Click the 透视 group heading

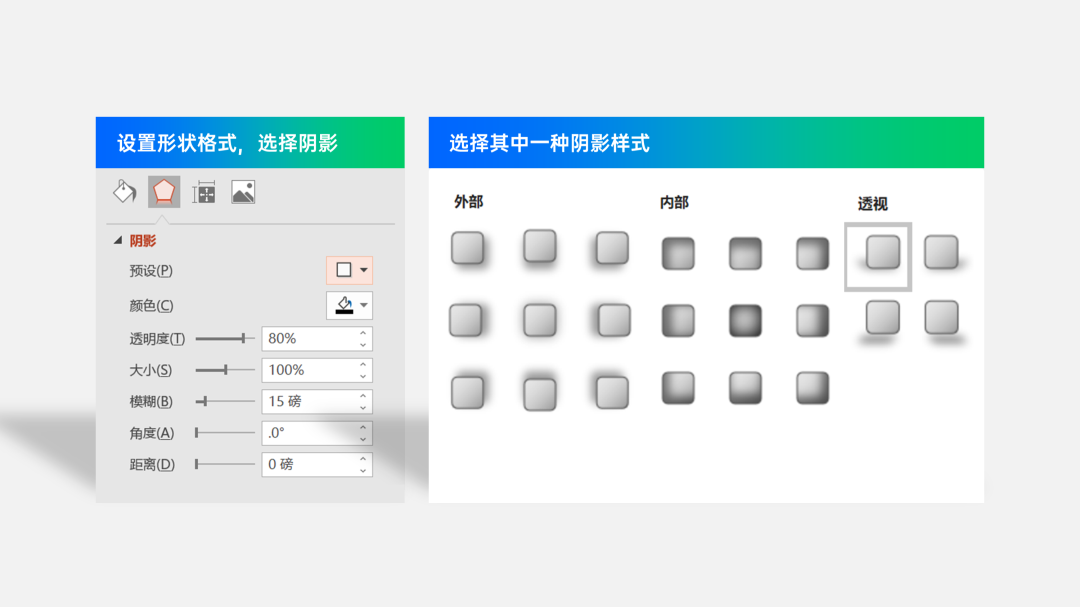pyautogui.click(x=872, y=204)
